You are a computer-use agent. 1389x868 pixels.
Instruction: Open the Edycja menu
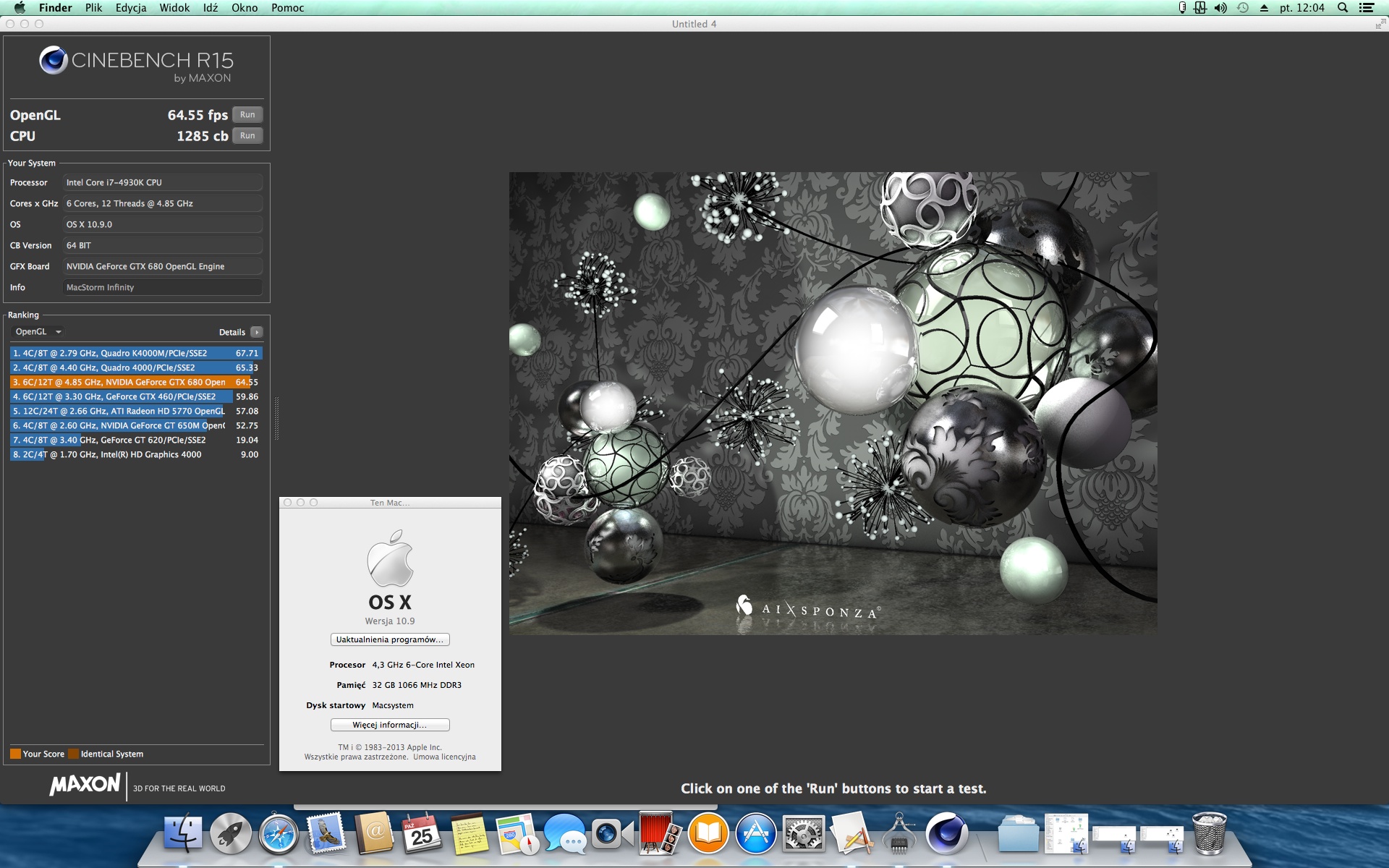(131, 8)
